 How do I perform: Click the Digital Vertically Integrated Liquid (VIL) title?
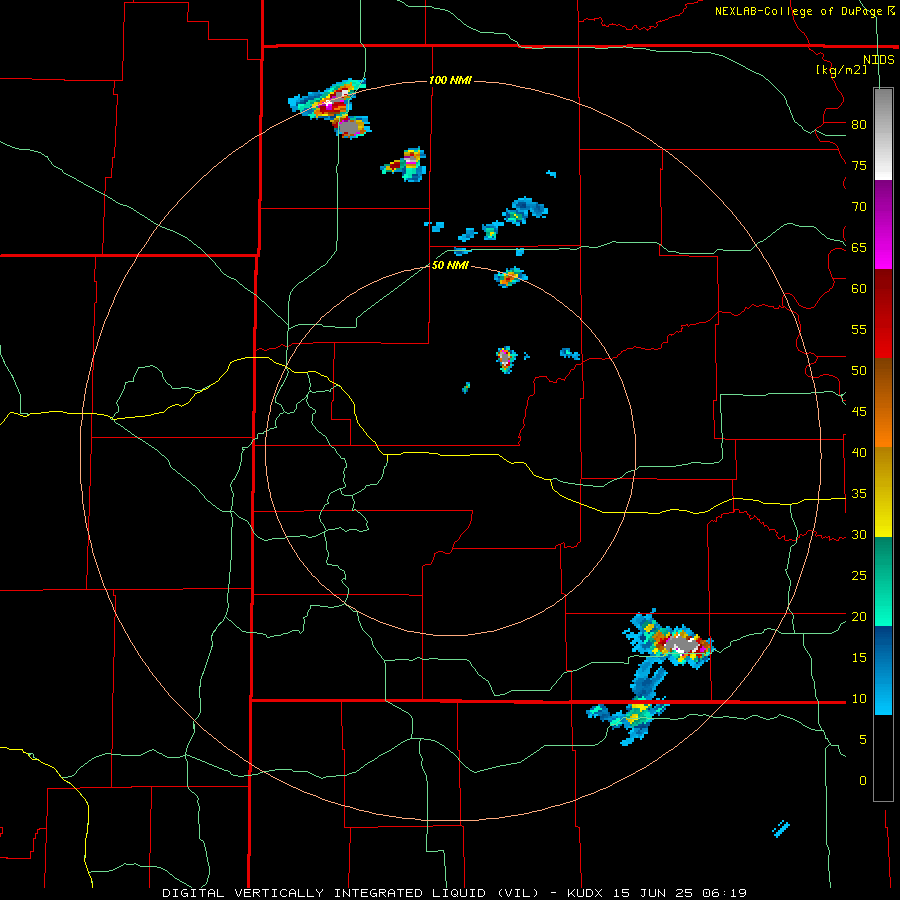[351, 893]
